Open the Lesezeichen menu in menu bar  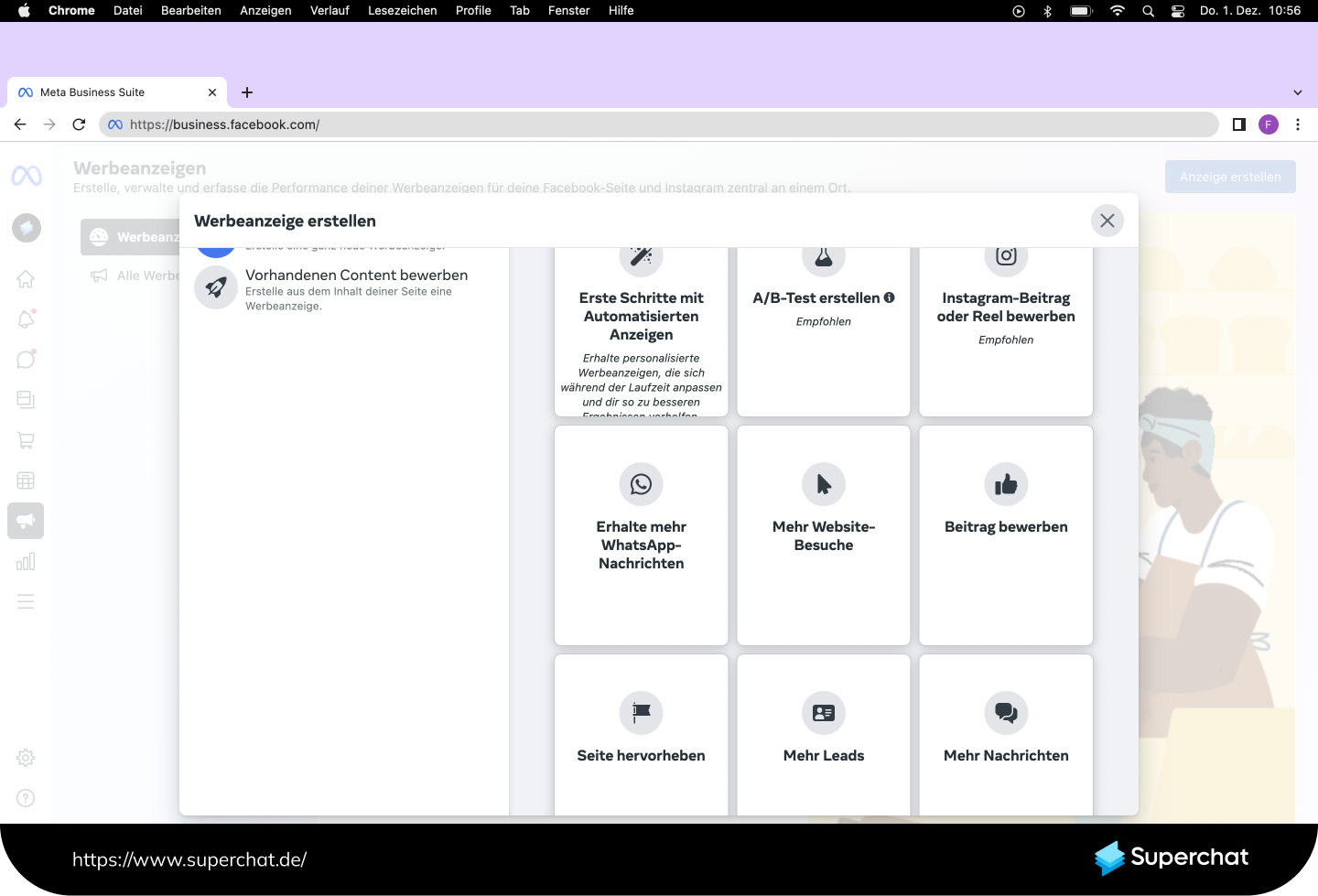tap(402, 11)
